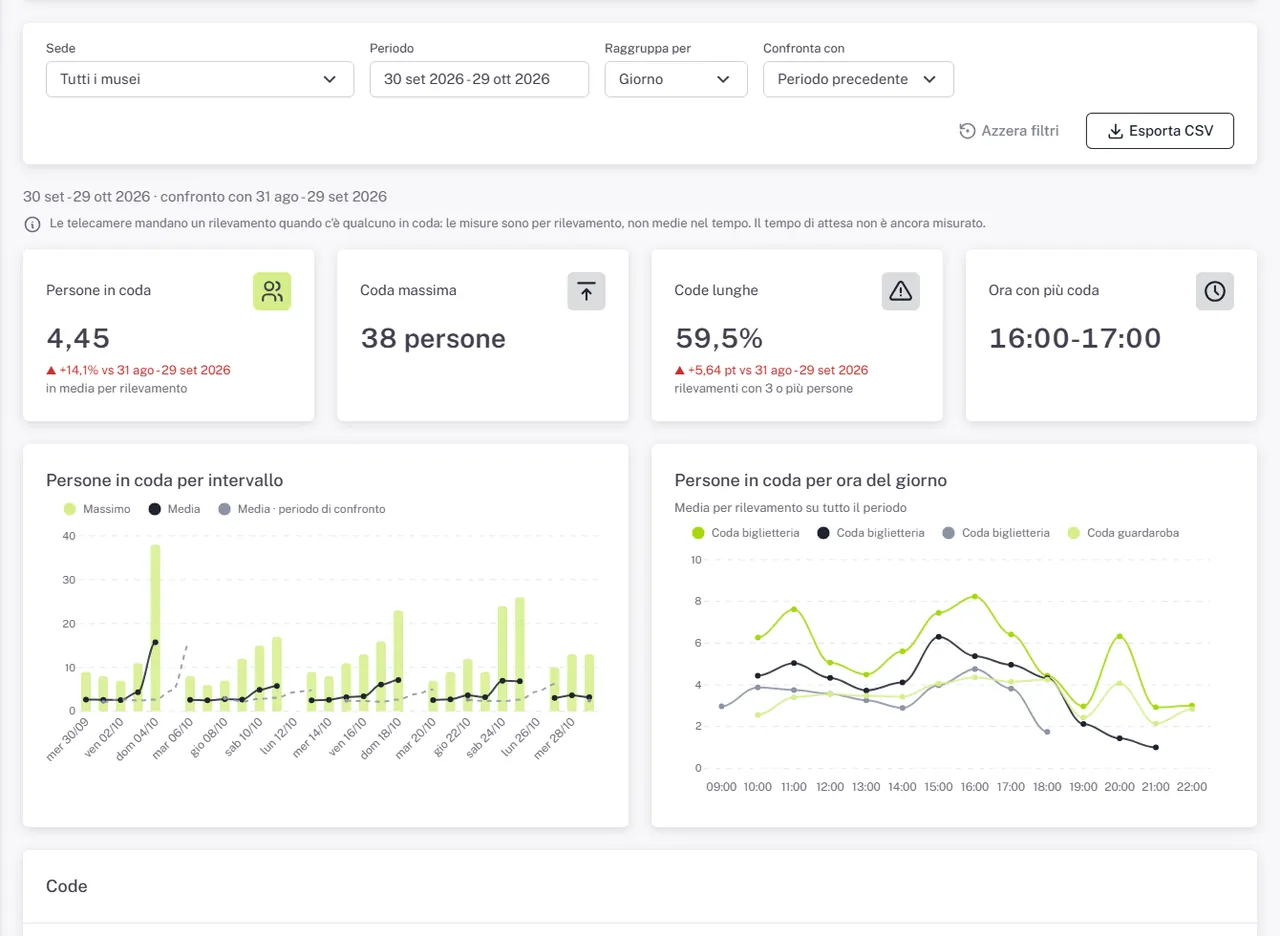Click the Code section heading

pos(67,886)
